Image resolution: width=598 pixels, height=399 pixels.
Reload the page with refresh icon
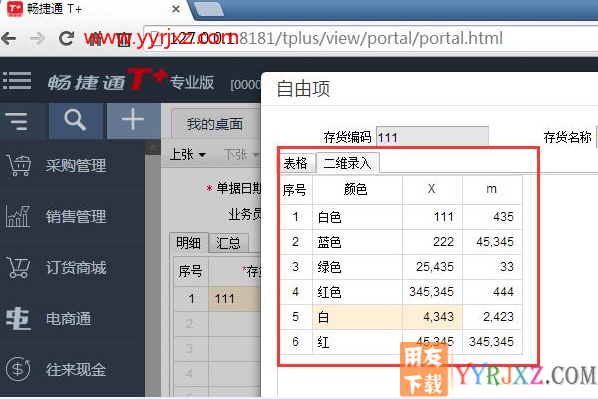pos(66,38)
